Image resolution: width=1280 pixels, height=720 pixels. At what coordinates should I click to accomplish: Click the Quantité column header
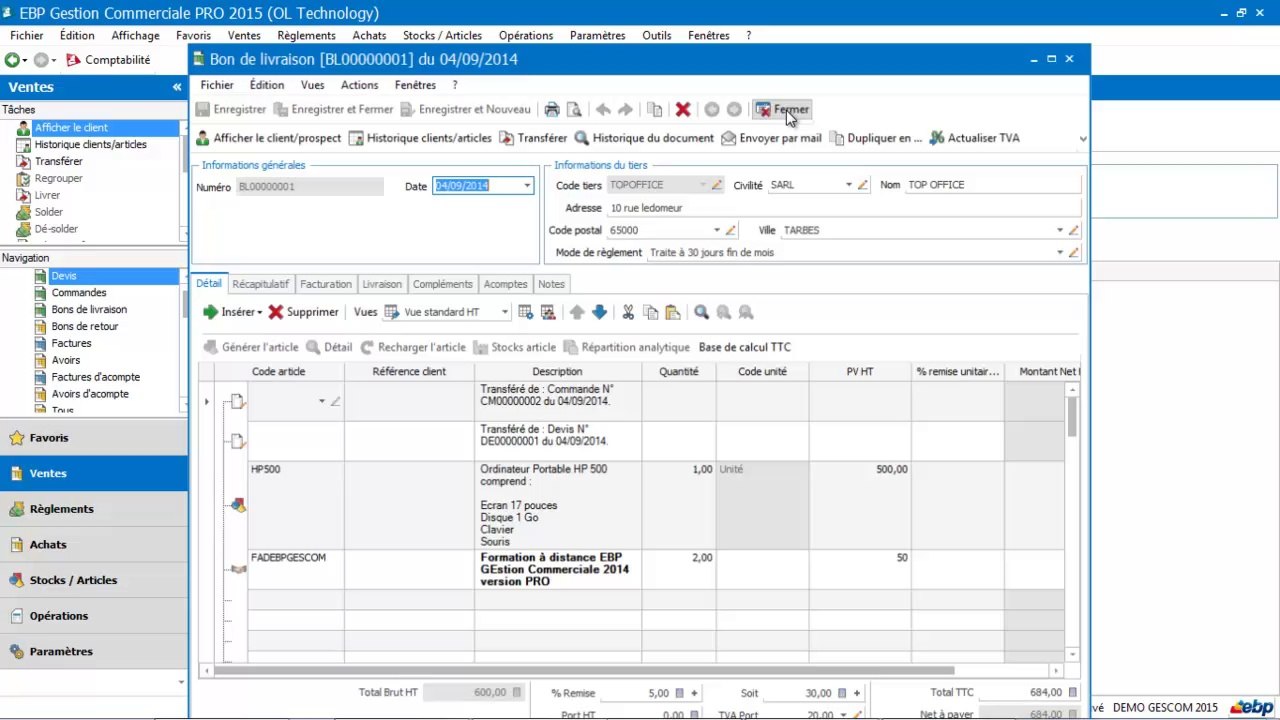(679, 372)
